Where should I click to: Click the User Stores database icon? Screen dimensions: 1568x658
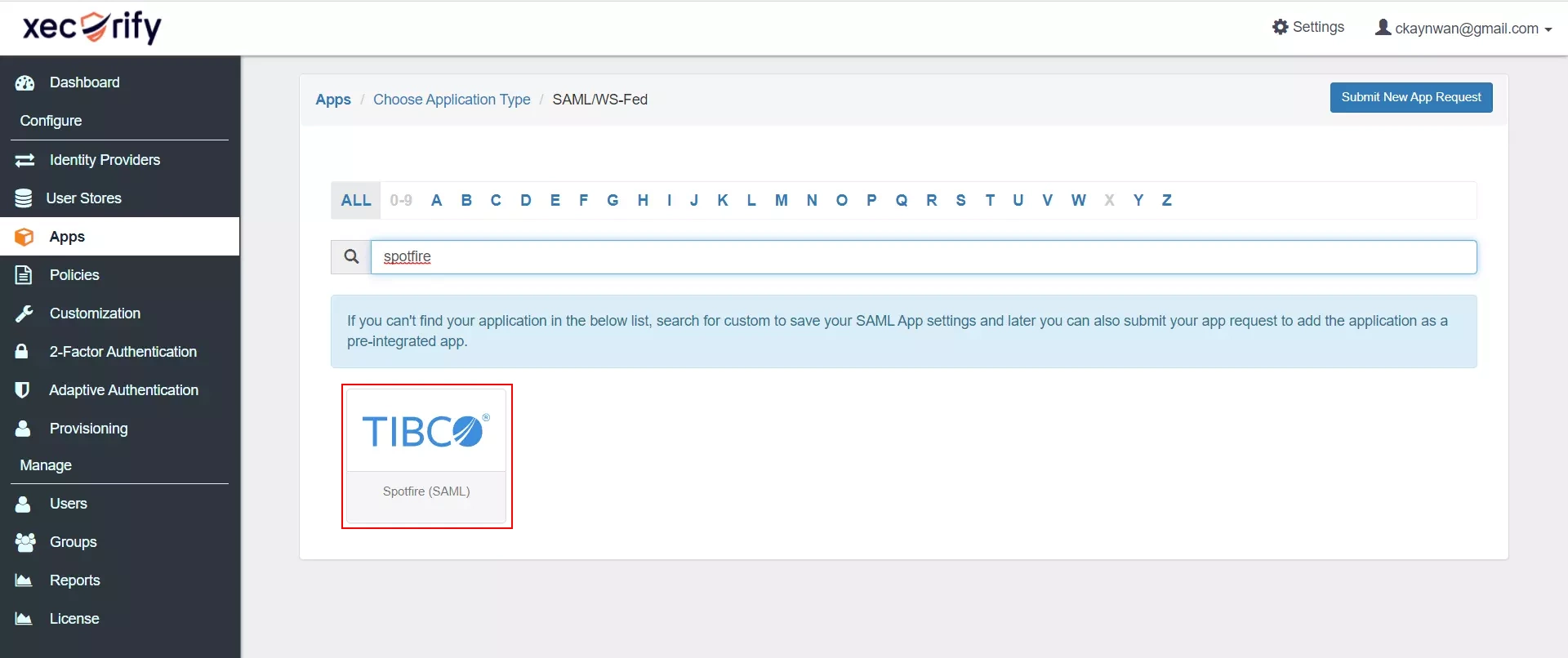(x=24, y=198)
